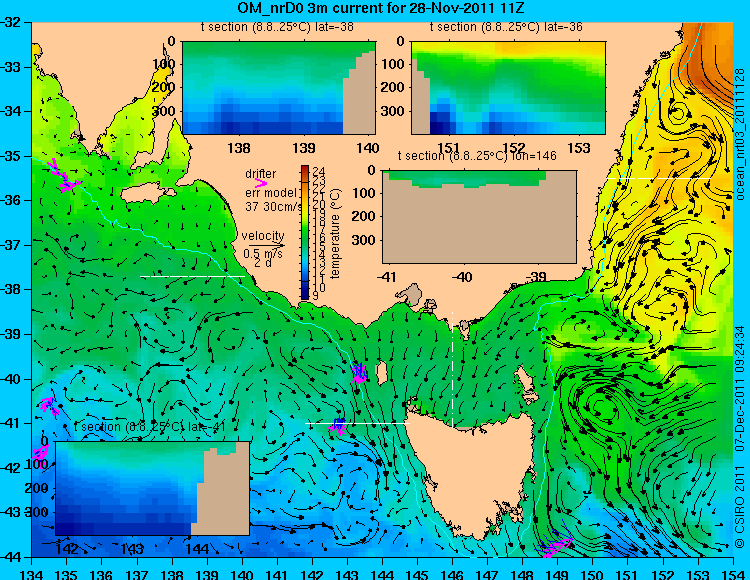The width and height of the screenshot is (750, 580).
Task: Click the drifter cluster in western Bass Strait
Action: click(x=359, y=372)
